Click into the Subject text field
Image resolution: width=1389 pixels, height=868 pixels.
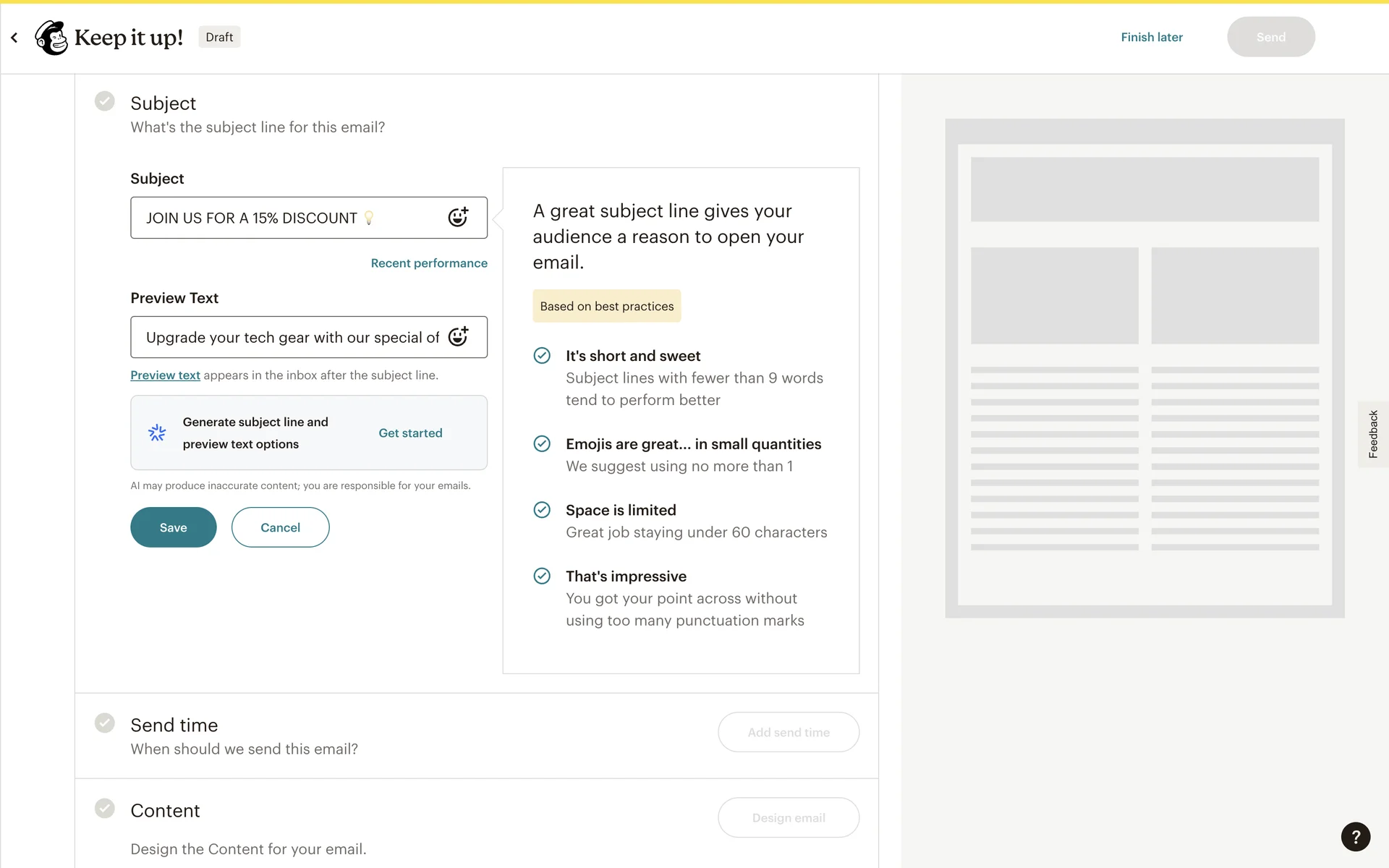[x=289, y=218]
